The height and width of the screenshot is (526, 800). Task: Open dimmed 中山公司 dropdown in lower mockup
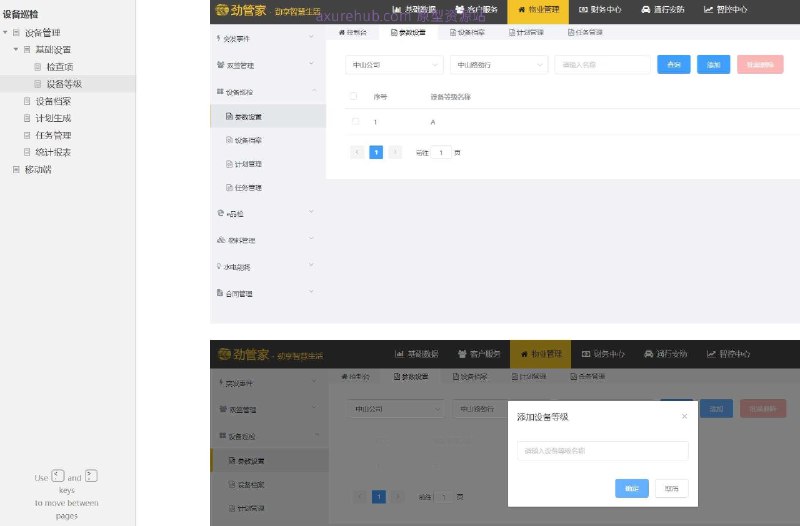[x=396, y=409]
